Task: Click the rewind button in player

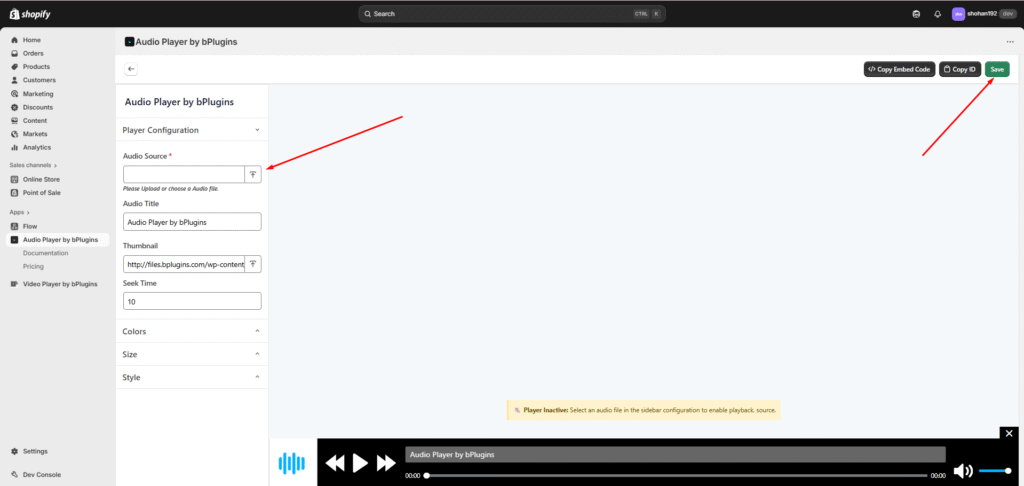Action: [335, 463]
